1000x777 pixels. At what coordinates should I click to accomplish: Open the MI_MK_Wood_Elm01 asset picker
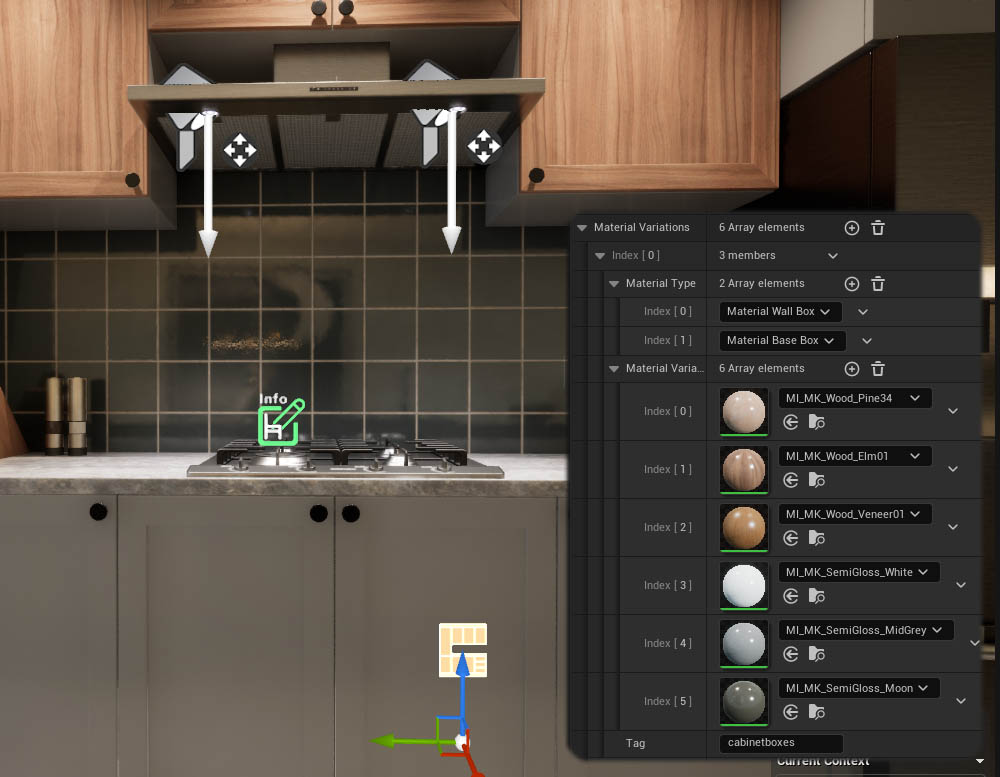855,456
